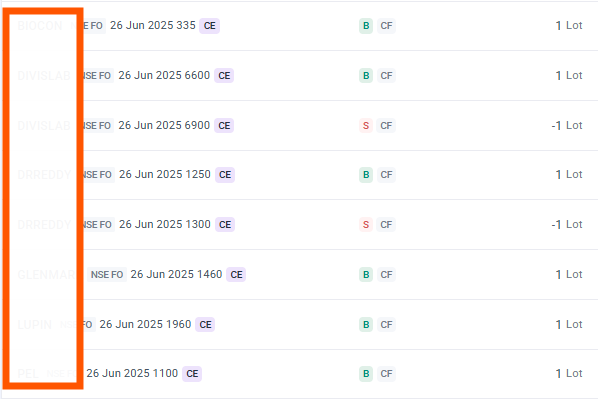The height and width of the screenshot is (399, 598).
Task: Select the text '26 Jun 2025 1300'
Action: 165,224
